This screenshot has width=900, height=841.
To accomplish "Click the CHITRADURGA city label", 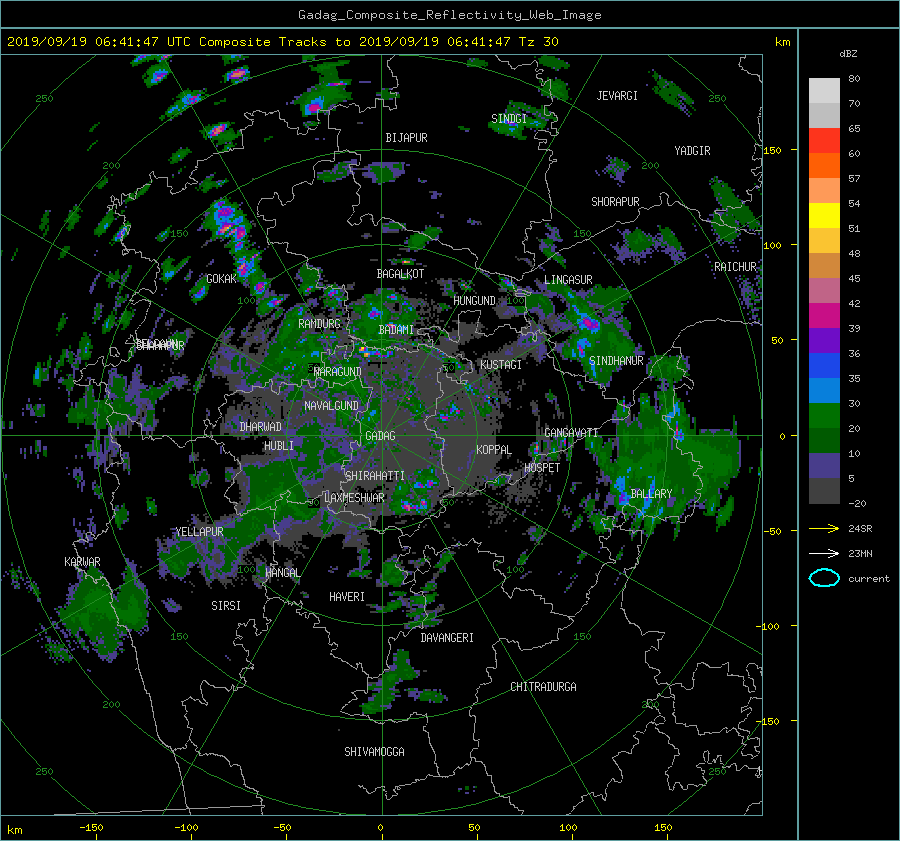I will click(543, 687).
